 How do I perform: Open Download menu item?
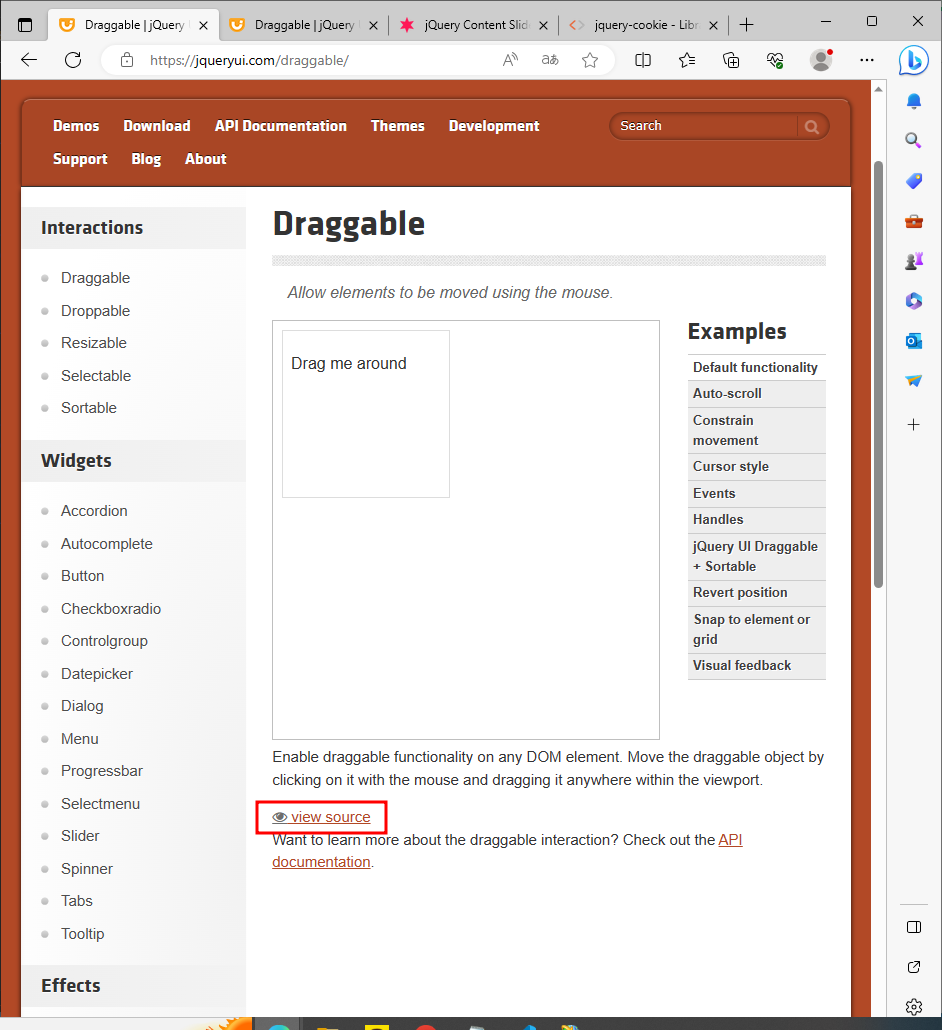coord(157,125)
